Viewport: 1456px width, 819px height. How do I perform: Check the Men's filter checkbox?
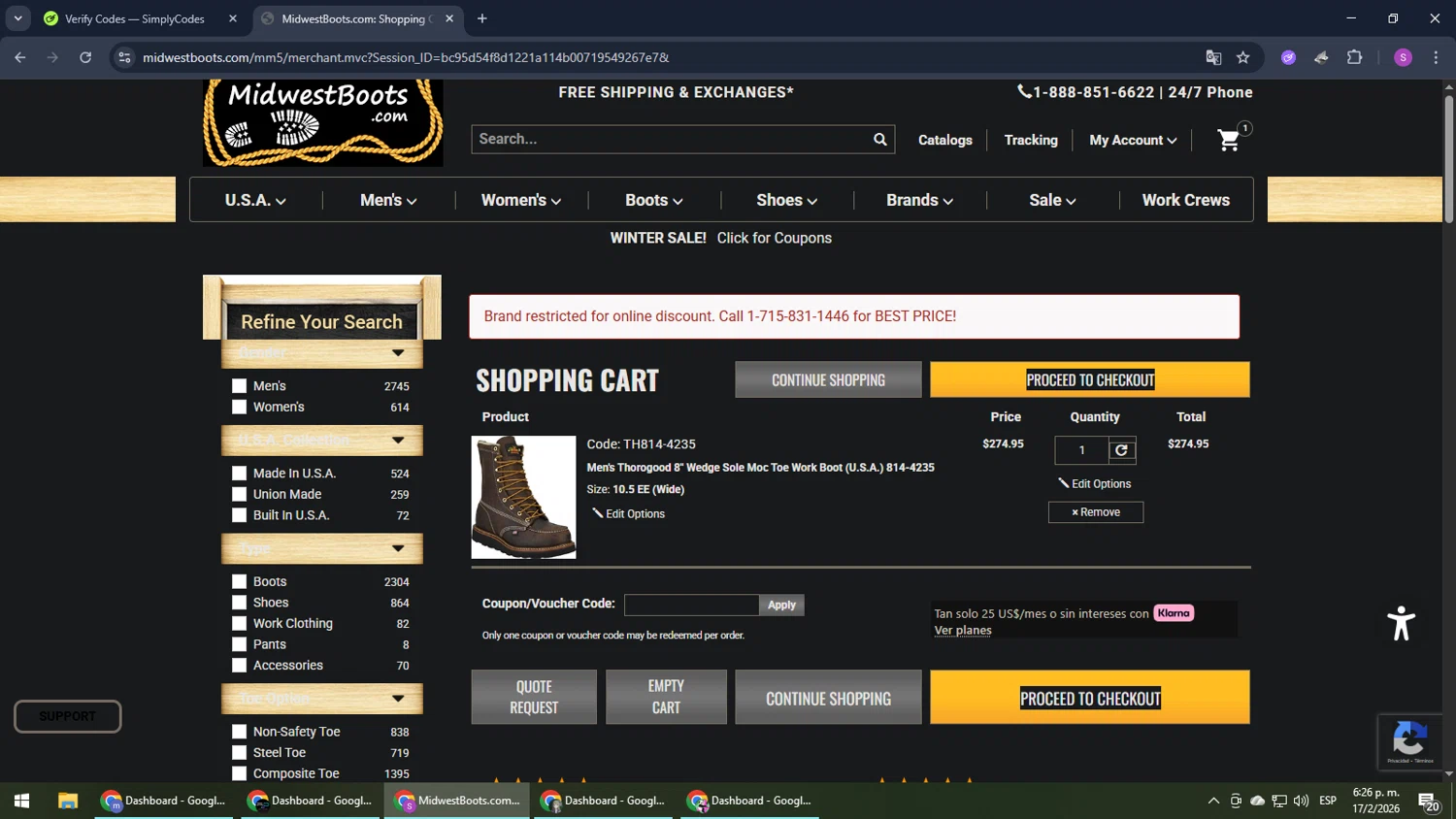(x=239, y=386)
